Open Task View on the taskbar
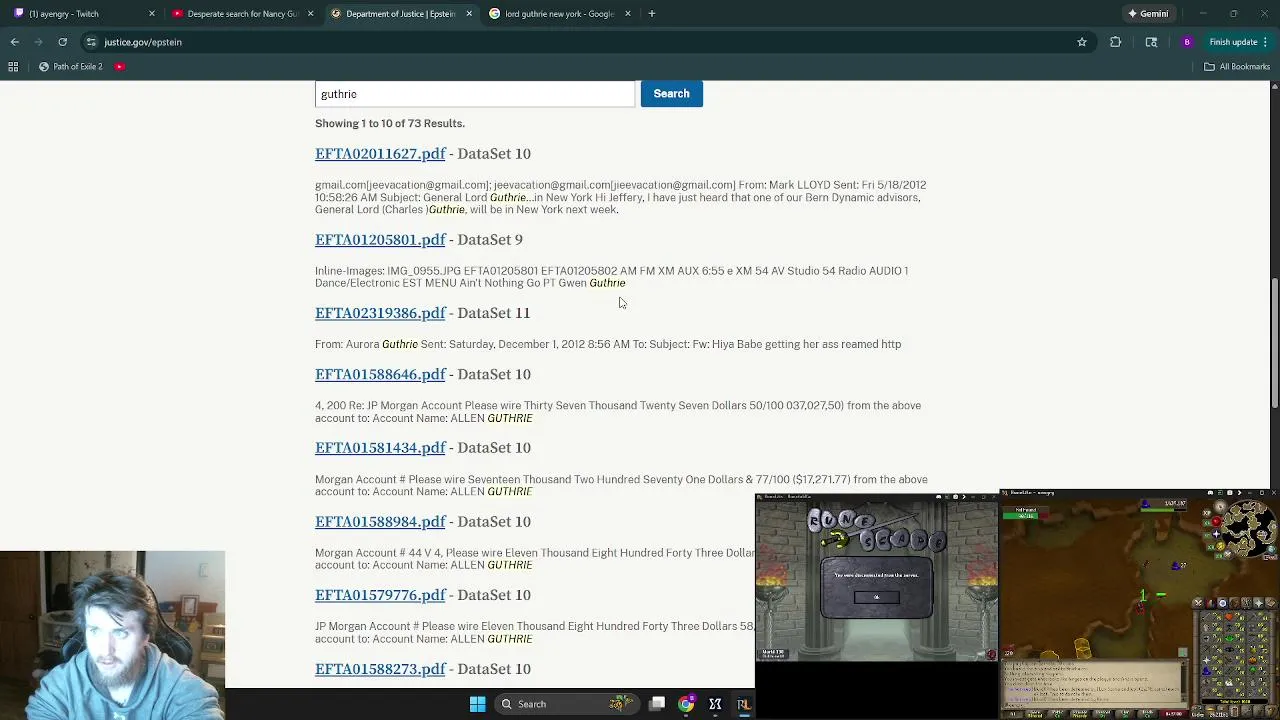This screenshot has width=1280, height=720. click(x=657, y=704)
